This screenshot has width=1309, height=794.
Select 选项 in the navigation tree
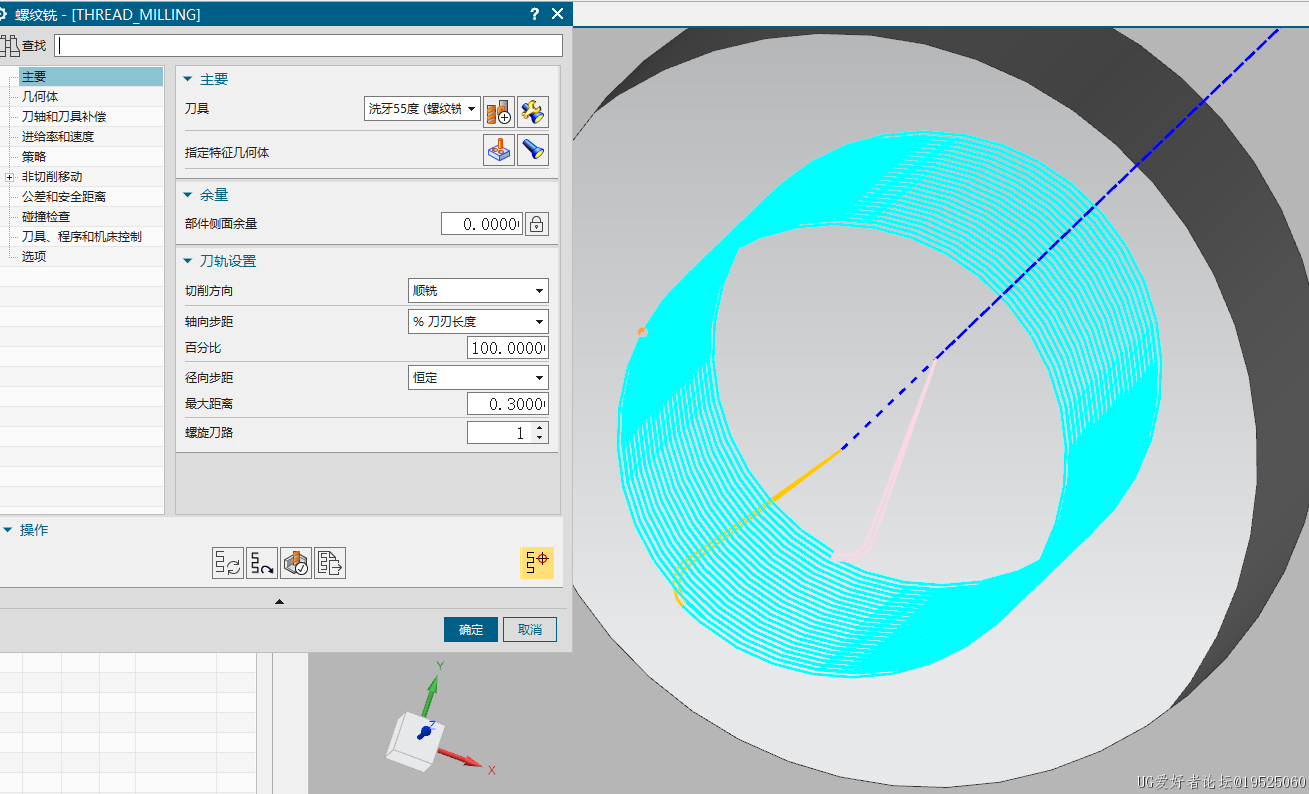[x=34, y=257]
